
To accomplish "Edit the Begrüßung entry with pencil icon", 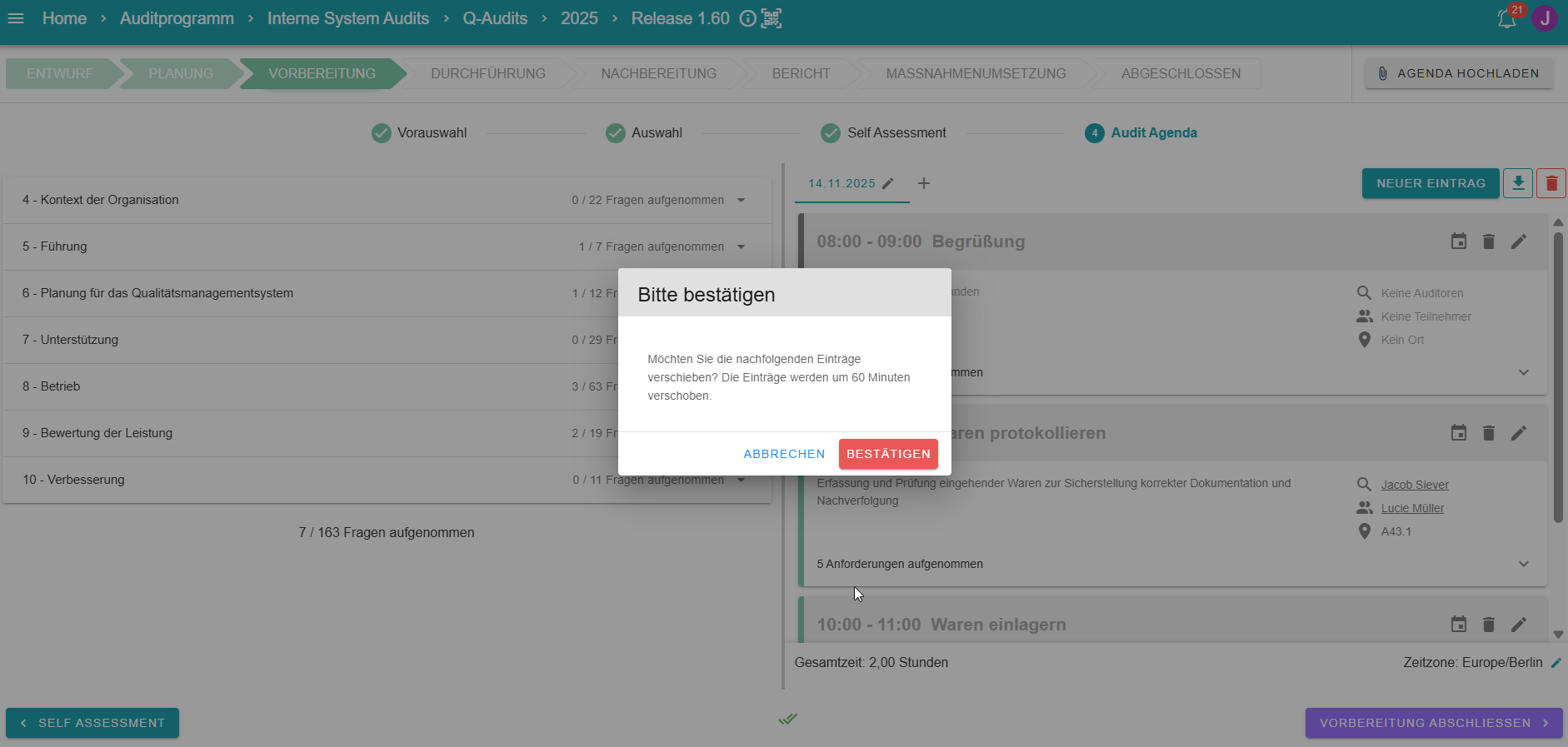I will [1519, 242].
